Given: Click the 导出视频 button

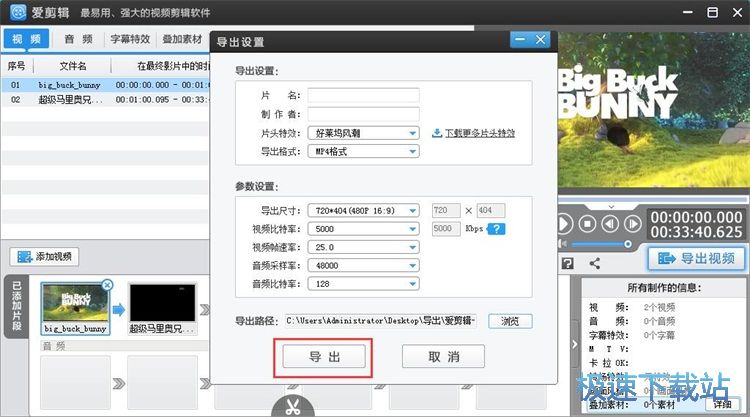Looking at the screenshot, I should (696, 259).
